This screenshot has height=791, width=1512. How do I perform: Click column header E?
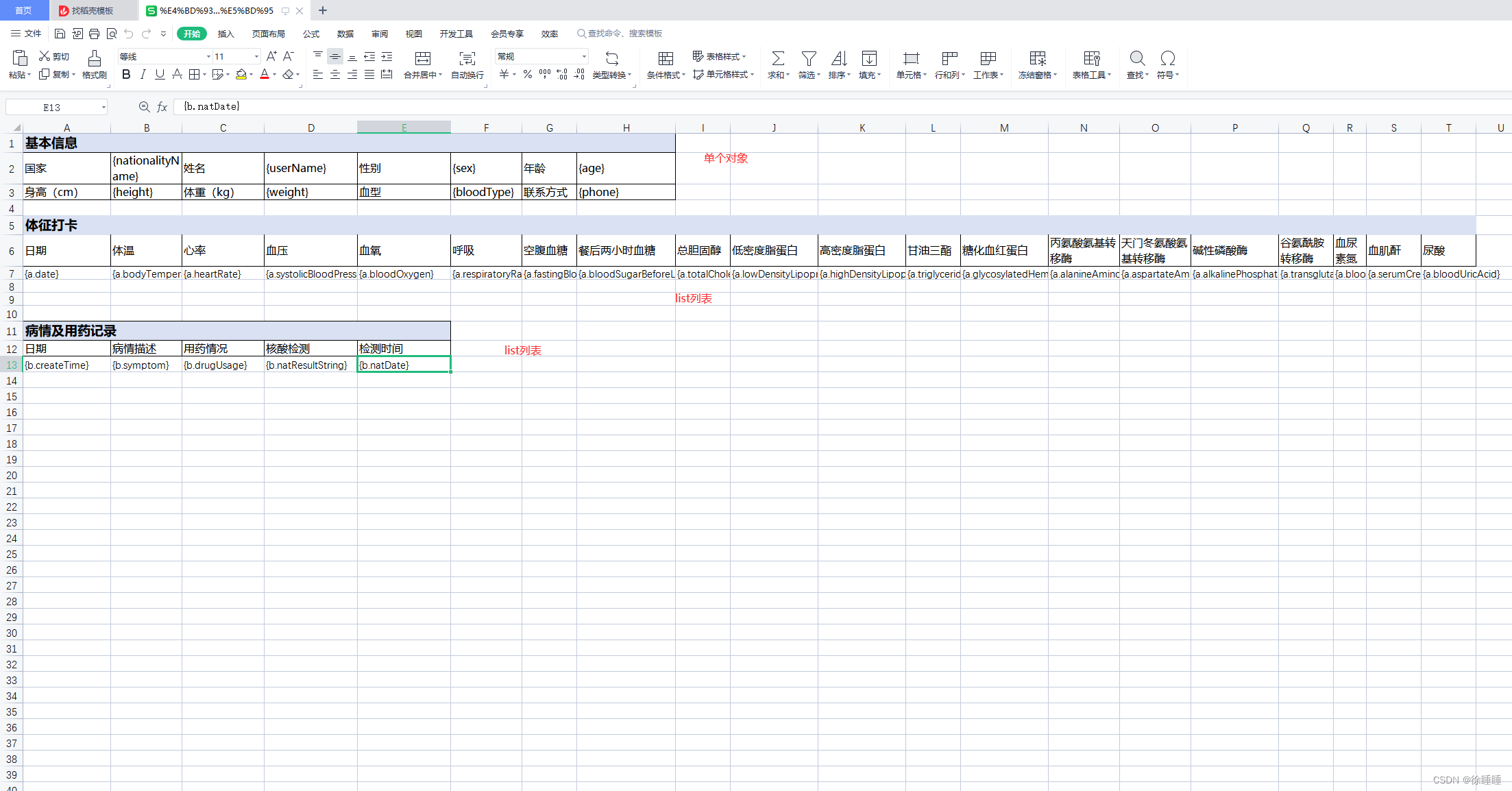click(404, 127)
